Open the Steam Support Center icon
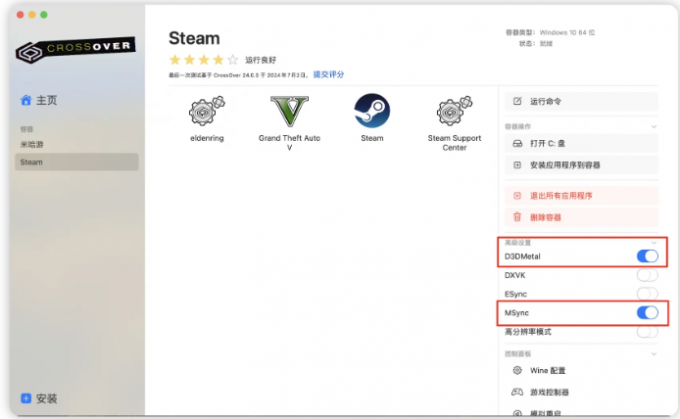The width and height of the screenshot is (680, 419). tap(454, 111)
